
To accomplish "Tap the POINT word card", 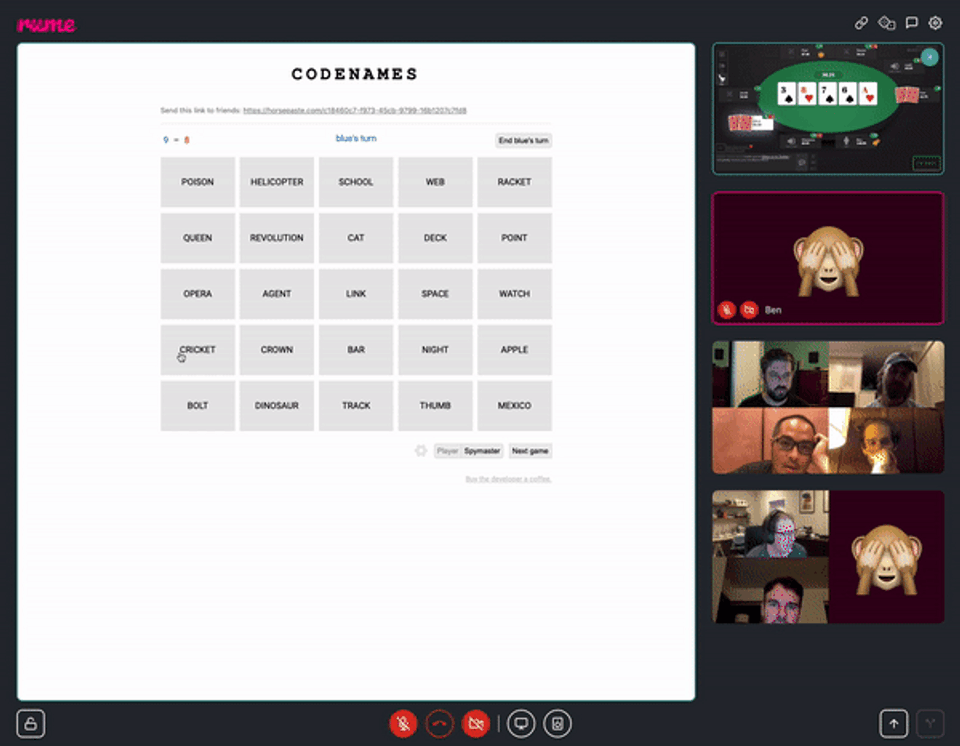I will tap(514, 238).
